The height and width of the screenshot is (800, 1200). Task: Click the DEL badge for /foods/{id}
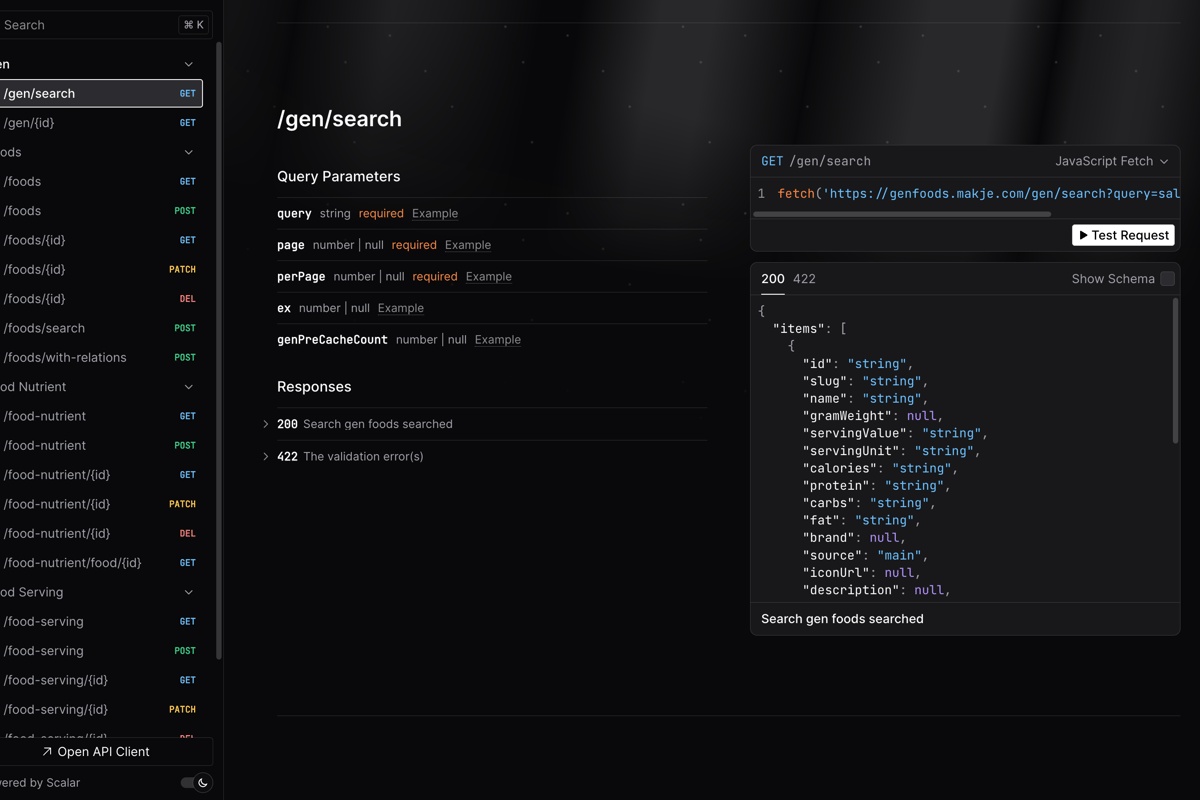point(187,299)
